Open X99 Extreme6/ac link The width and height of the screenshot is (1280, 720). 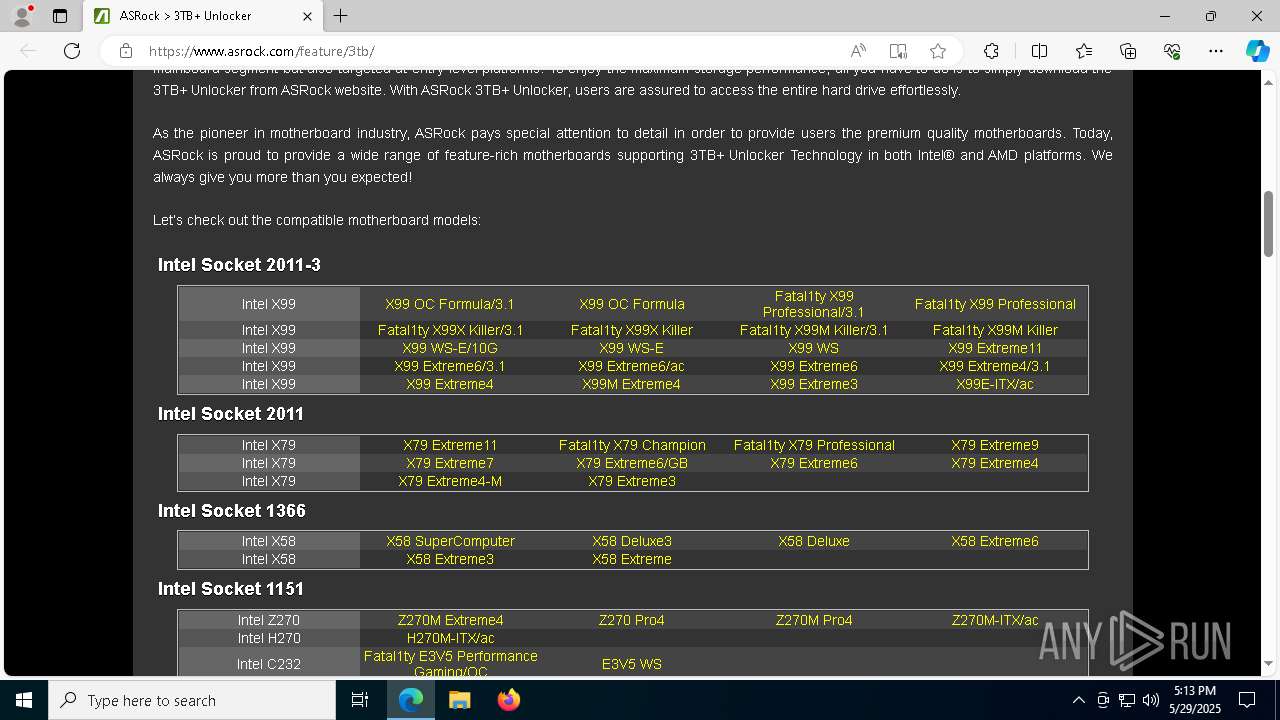pyautogui.click(x=632, y=366)
